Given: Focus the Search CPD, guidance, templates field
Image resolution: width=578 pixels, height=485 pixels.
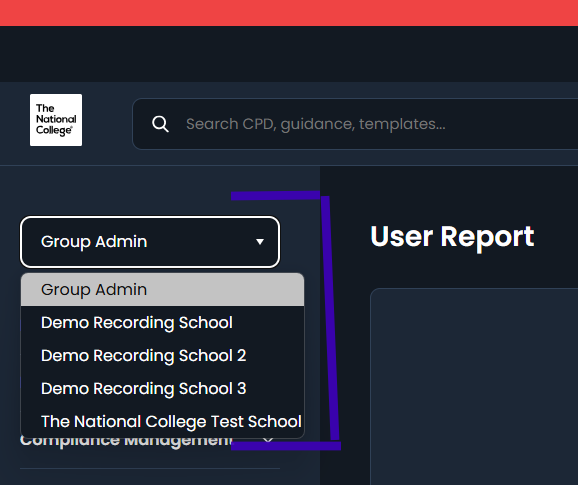Looking at the screenshot, I should (x=355, y=124).
